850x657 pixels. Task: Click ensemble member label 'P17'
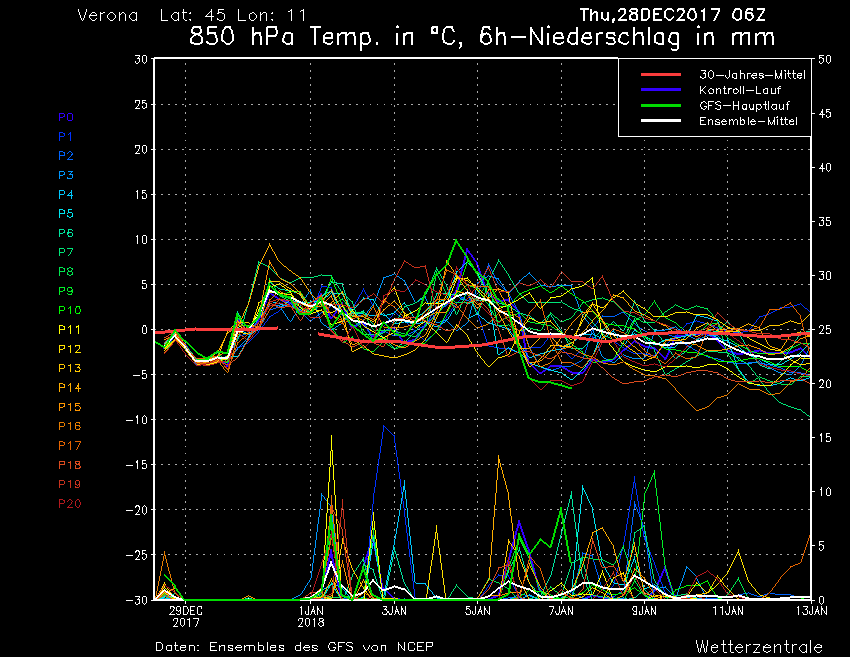pyautogui.click(x=70, y=446)
